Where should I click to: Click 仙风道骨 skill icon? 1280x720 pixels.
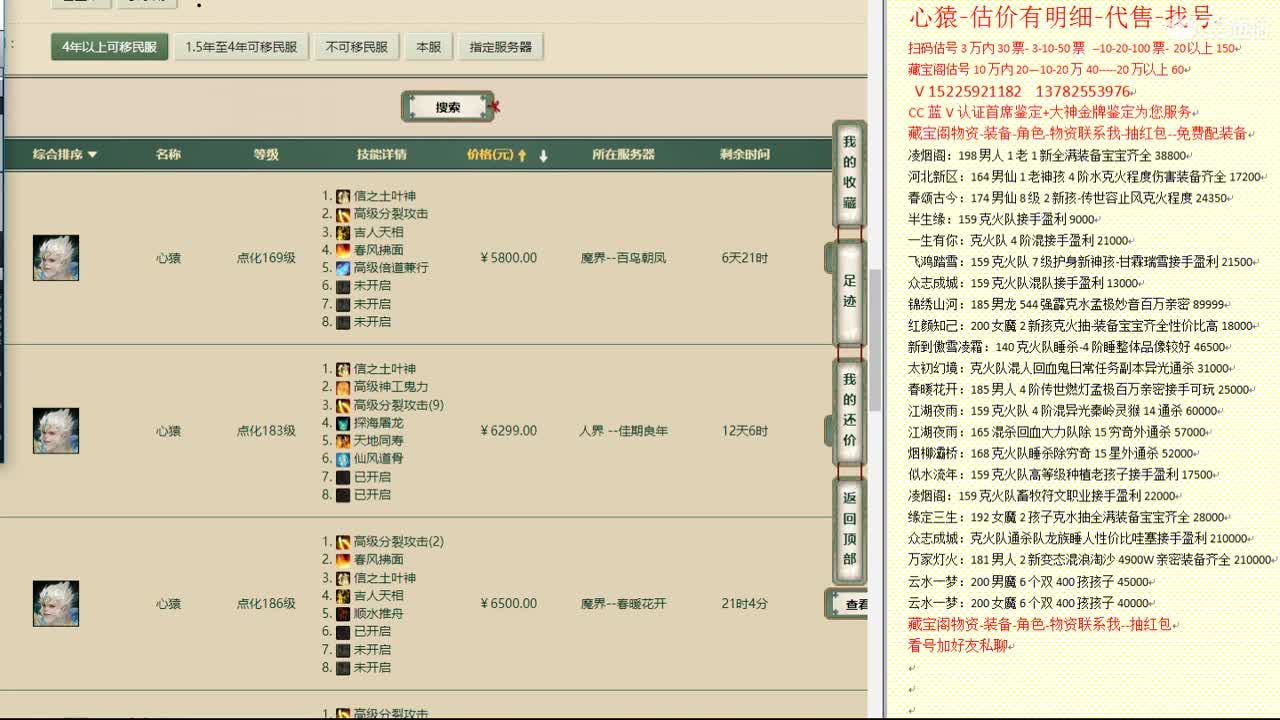343,459
